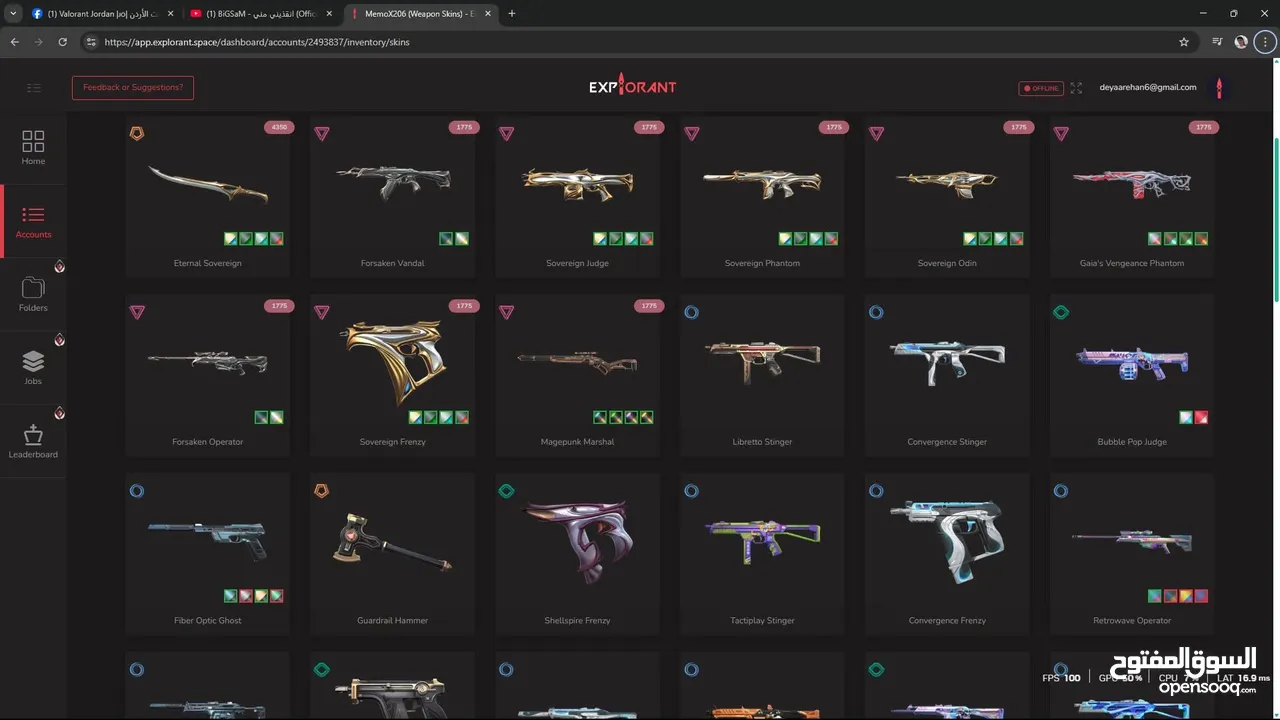
Task: Click the Forsaken Vandal 1775 price badge
Action: tap(464, 127)
